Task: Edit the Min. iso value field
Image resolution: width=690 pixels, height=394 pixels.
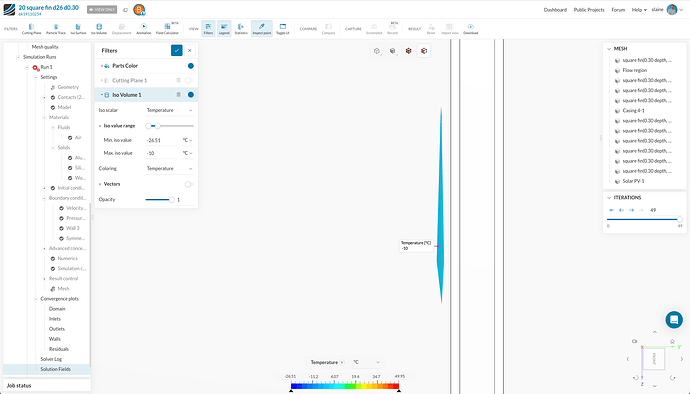Action: click(162, 140)
